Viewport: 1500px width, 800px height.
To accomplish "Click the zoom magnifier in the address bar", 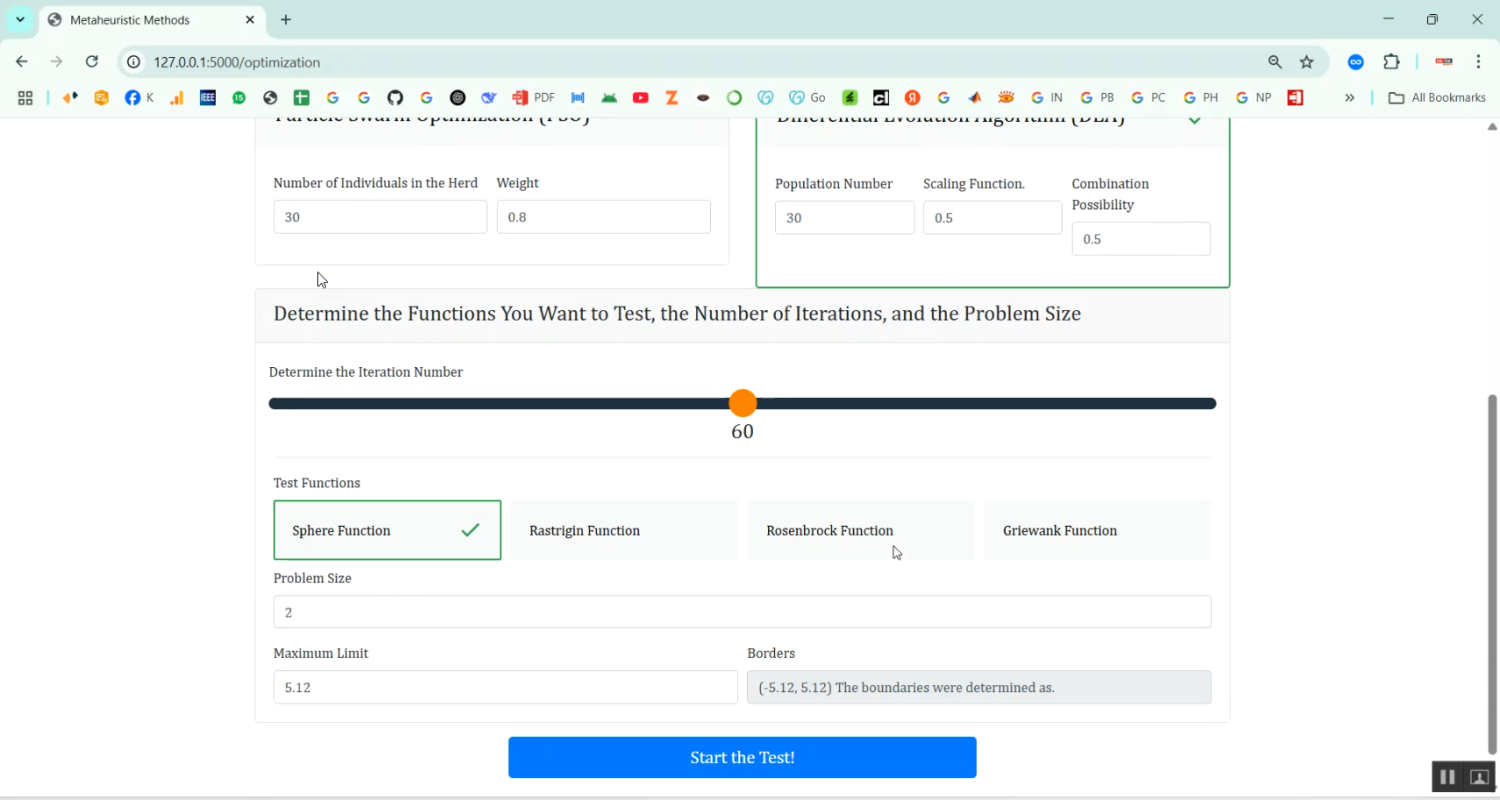I will (1275, 62).
